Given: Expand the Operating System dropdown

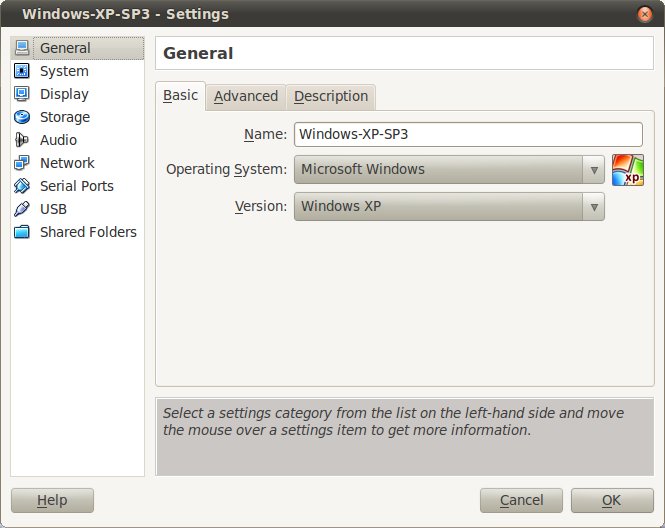Looking at the screenshot, I should 448,170.
